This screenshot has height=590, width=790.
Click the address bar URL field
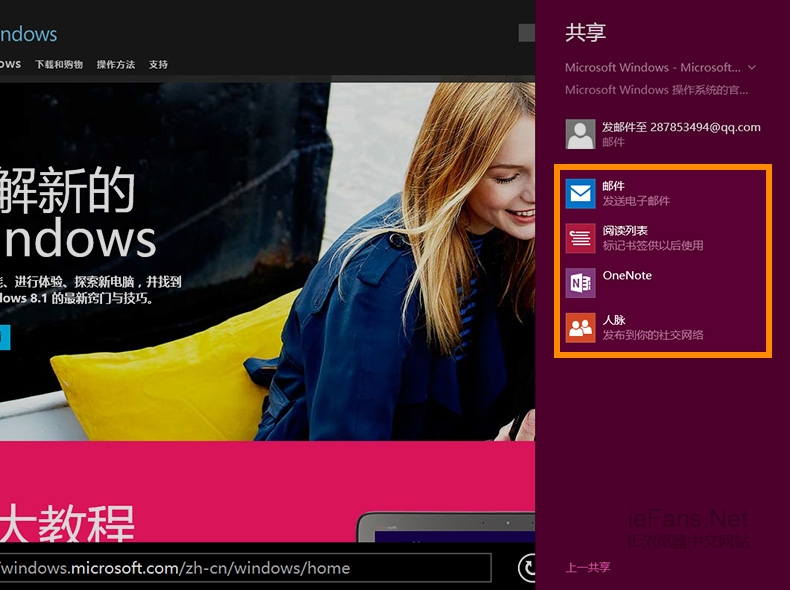point(245,568)
